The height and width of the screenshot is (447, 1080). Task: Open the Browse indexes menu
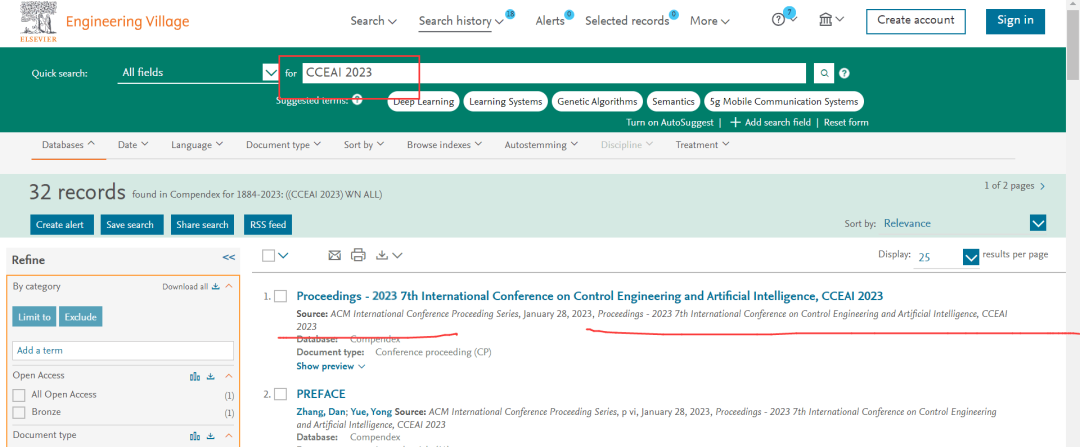(x=444, y=145)
